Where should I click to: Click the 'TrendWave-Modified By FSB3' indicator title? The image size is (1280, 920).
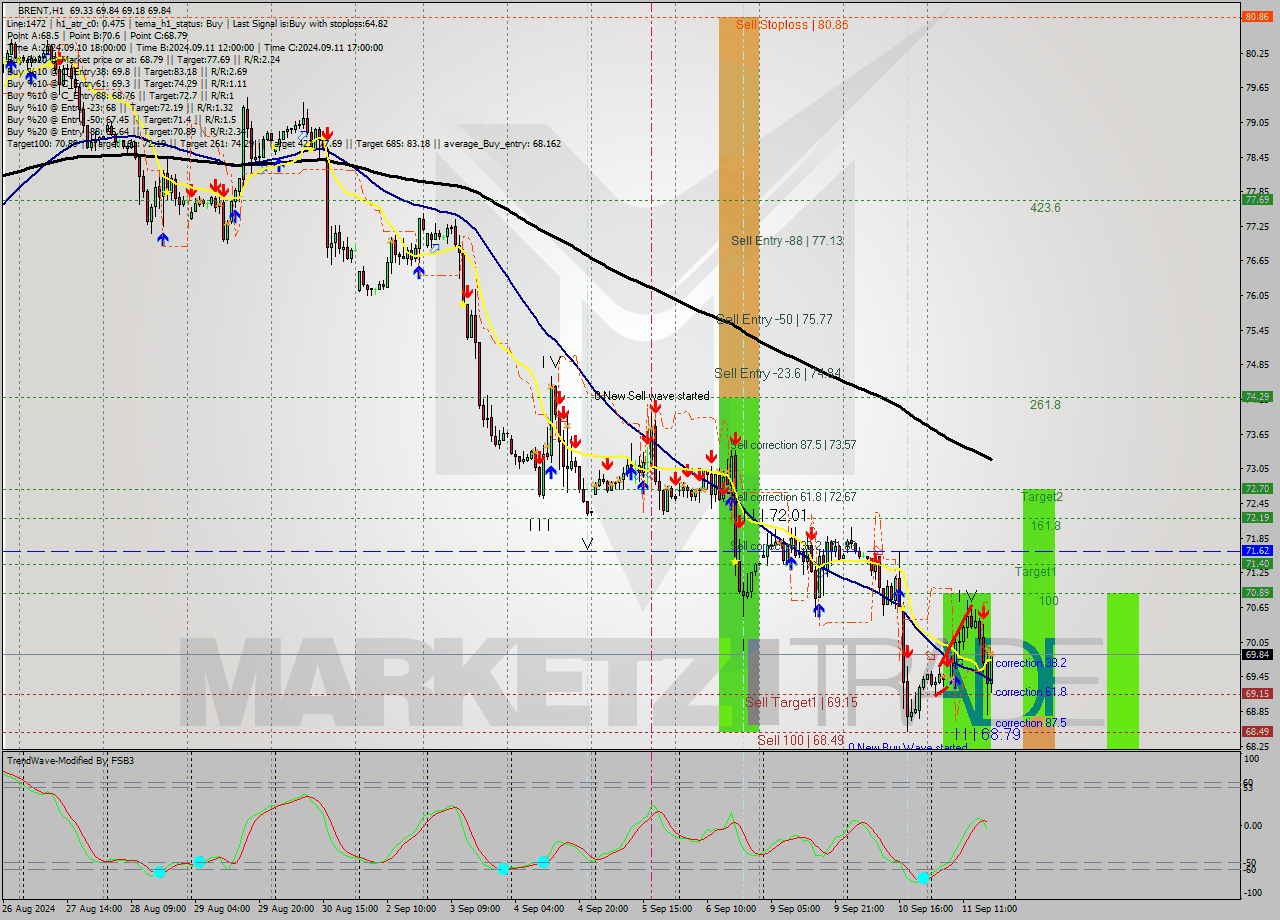71,761
